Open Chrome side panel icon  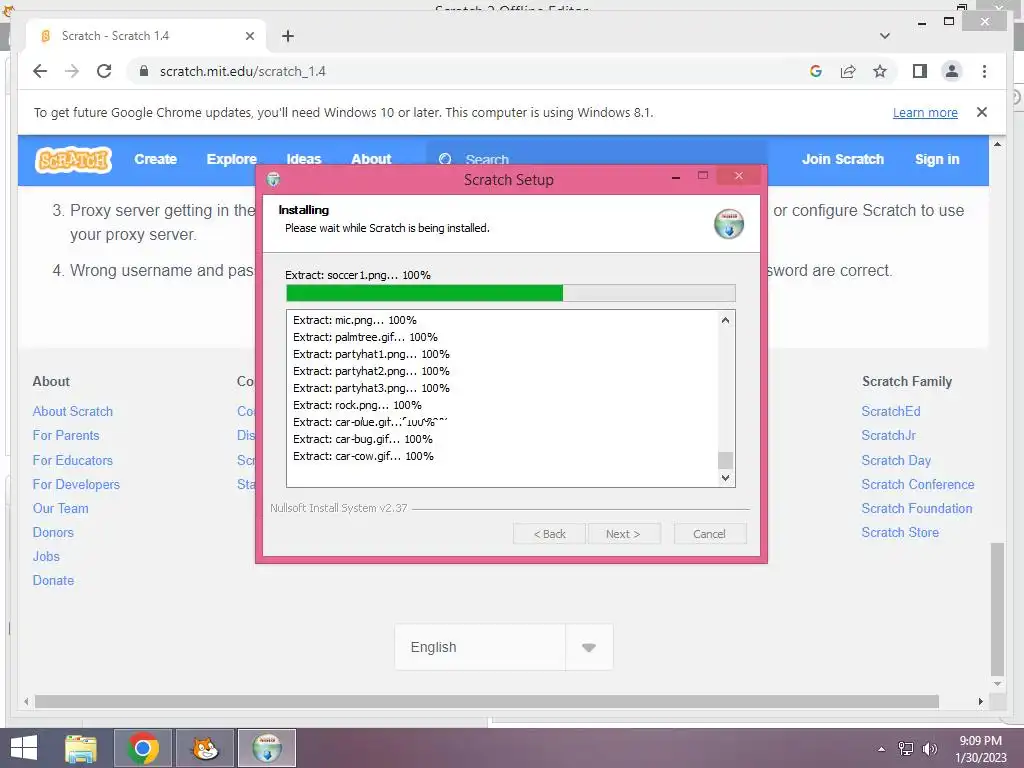(x=920, y=71)
